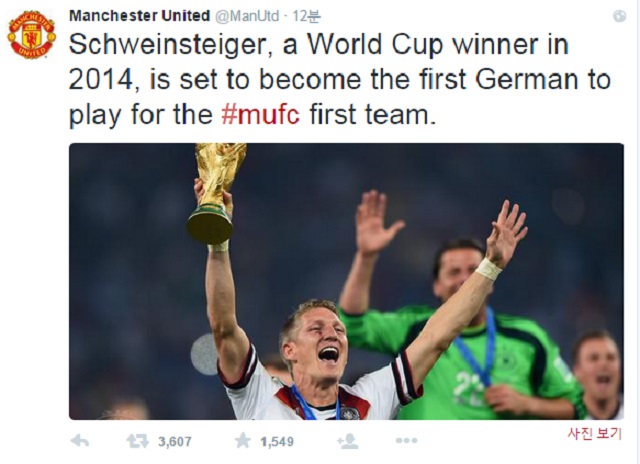
Task: Favorite the tweet with the star icon
Action: 242,440
